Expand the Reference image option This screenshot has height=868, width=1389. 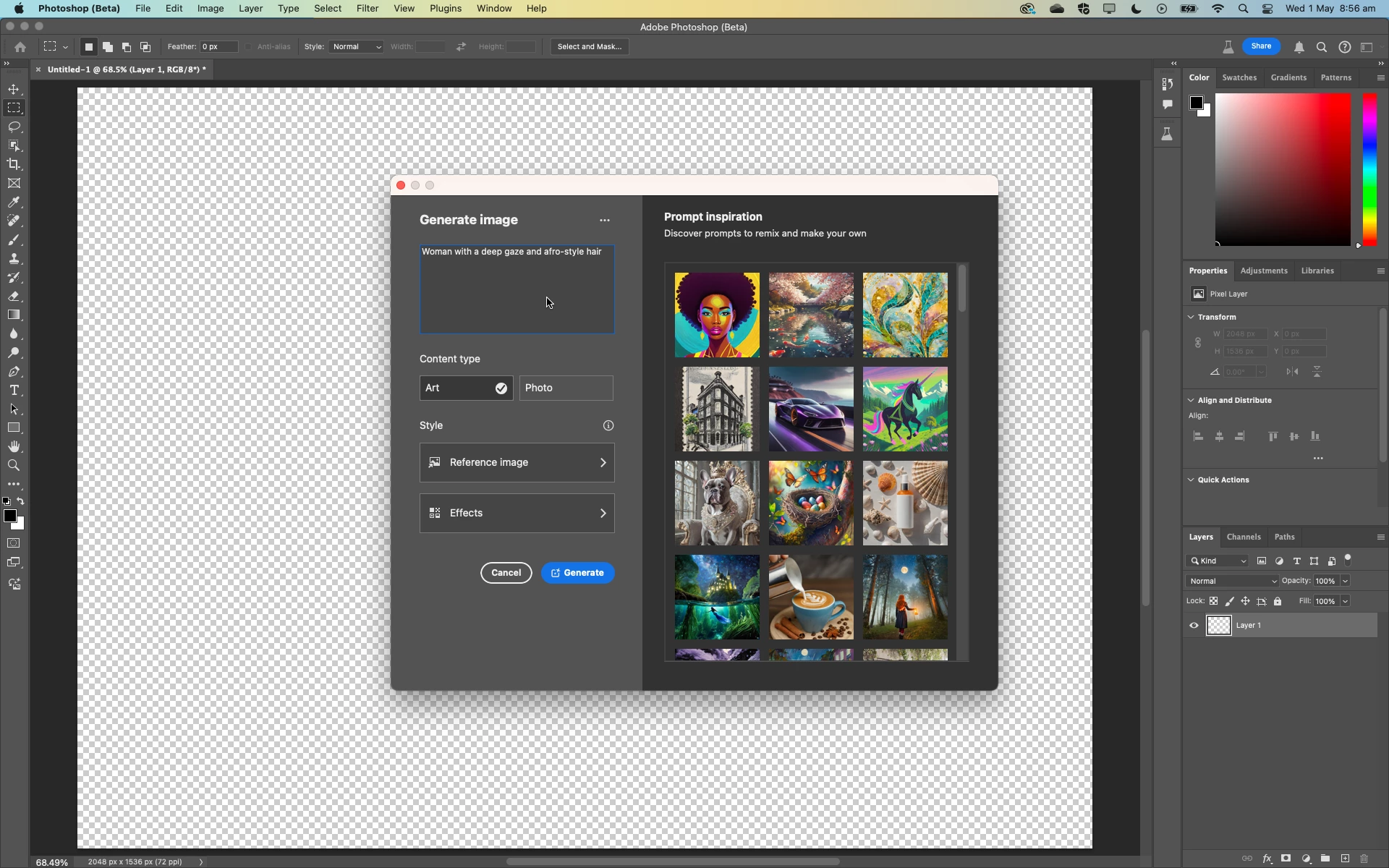pyautogui.click(x=517, y=462)
